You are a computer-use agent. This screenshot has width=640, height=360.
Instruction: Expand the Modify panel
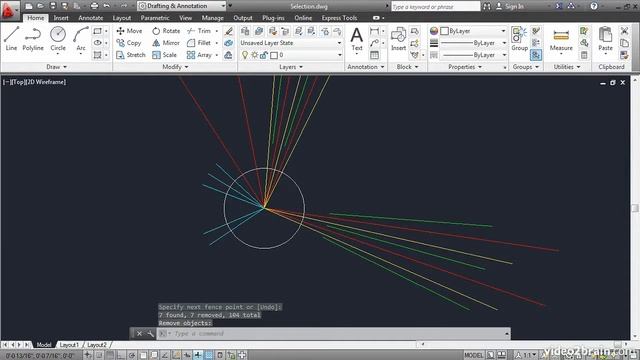[175, 67]
